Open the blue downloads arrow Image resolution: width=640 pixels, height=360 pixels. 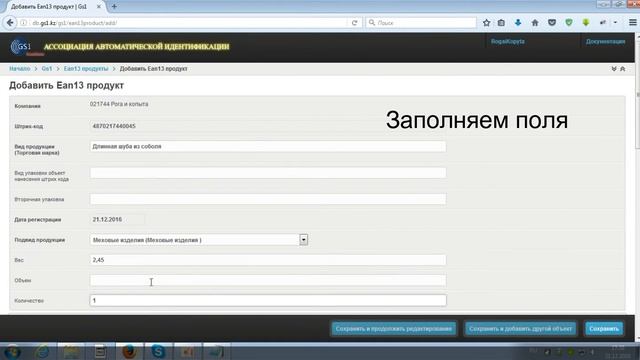[518, 22]
